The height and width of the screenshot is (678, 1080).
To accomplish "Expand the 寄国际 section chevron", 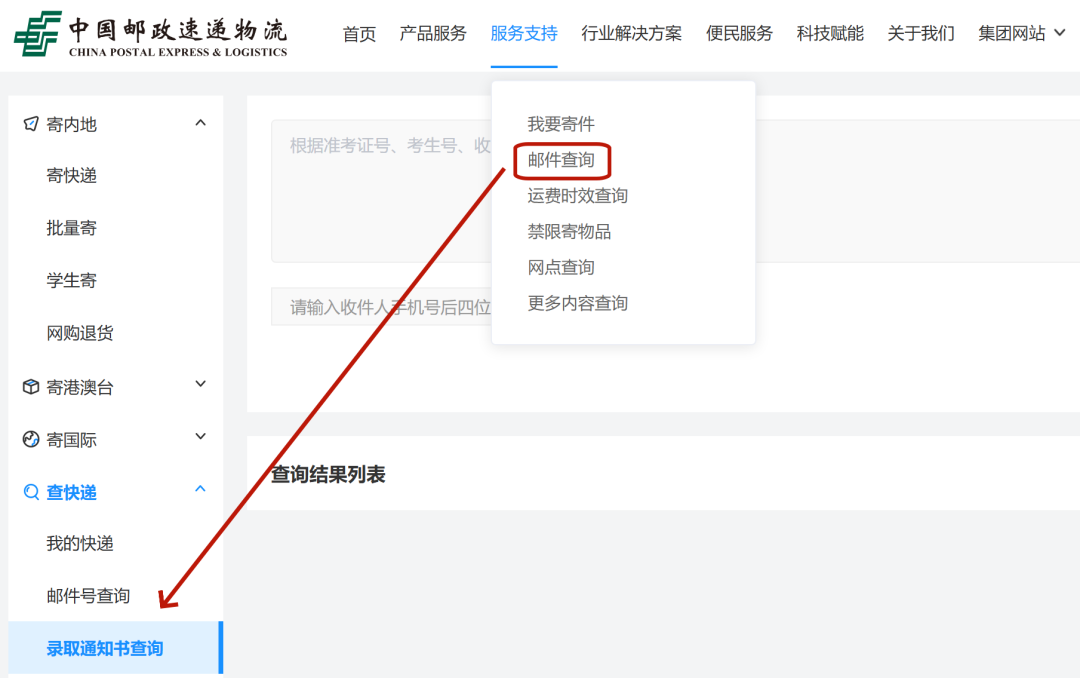I will click(x=200, y=437).
